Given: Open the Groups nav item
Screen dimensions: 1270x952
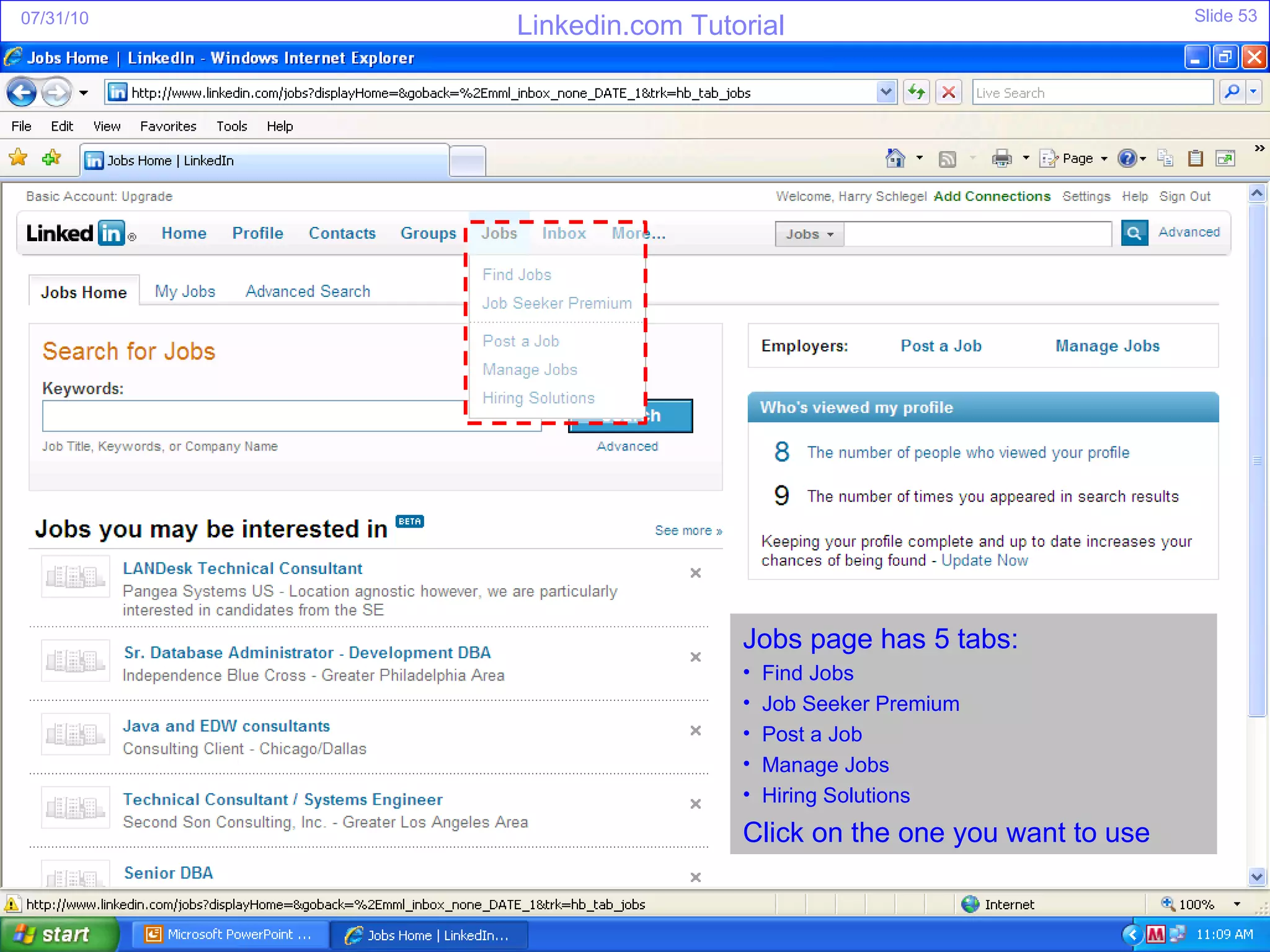Looking at the screenshot, I should 429,234.
